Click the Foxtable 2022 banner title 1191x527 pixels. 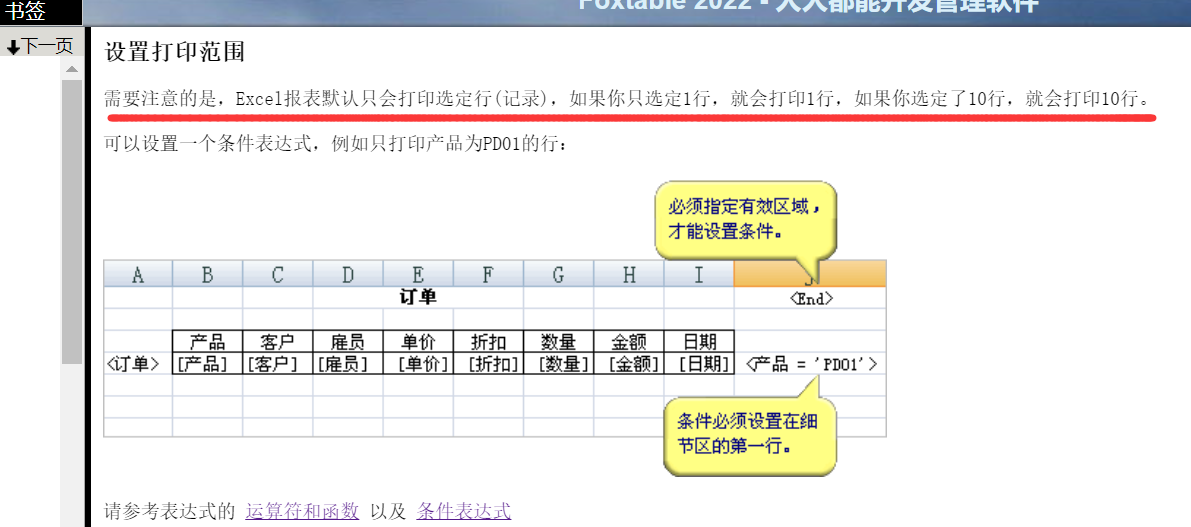[808, 6]
